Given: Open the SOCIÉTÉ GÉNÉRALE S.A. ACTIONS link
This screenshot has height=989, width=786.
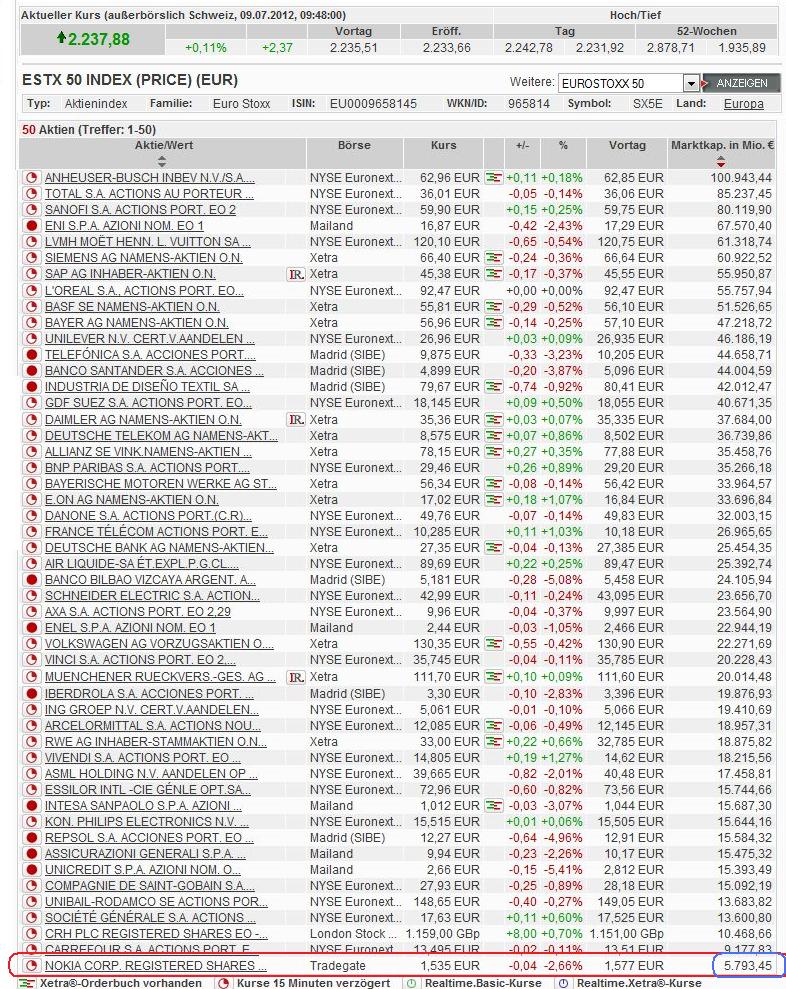Looking at the screenshot, I should click(x=150, y=918).
